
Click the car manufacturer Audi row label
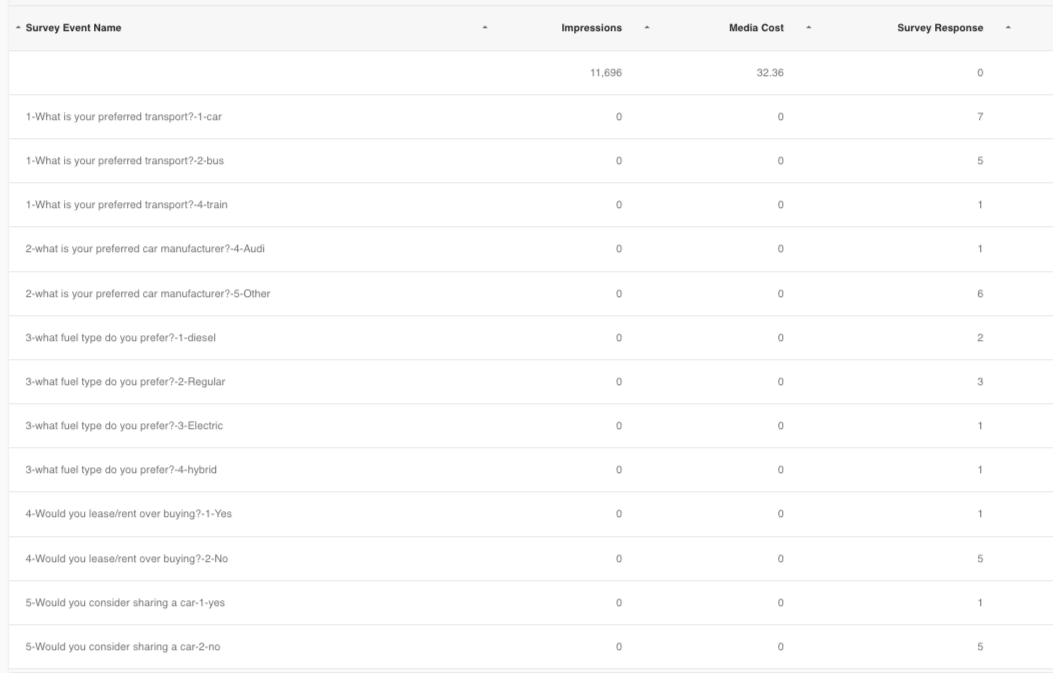click(145, 249)
